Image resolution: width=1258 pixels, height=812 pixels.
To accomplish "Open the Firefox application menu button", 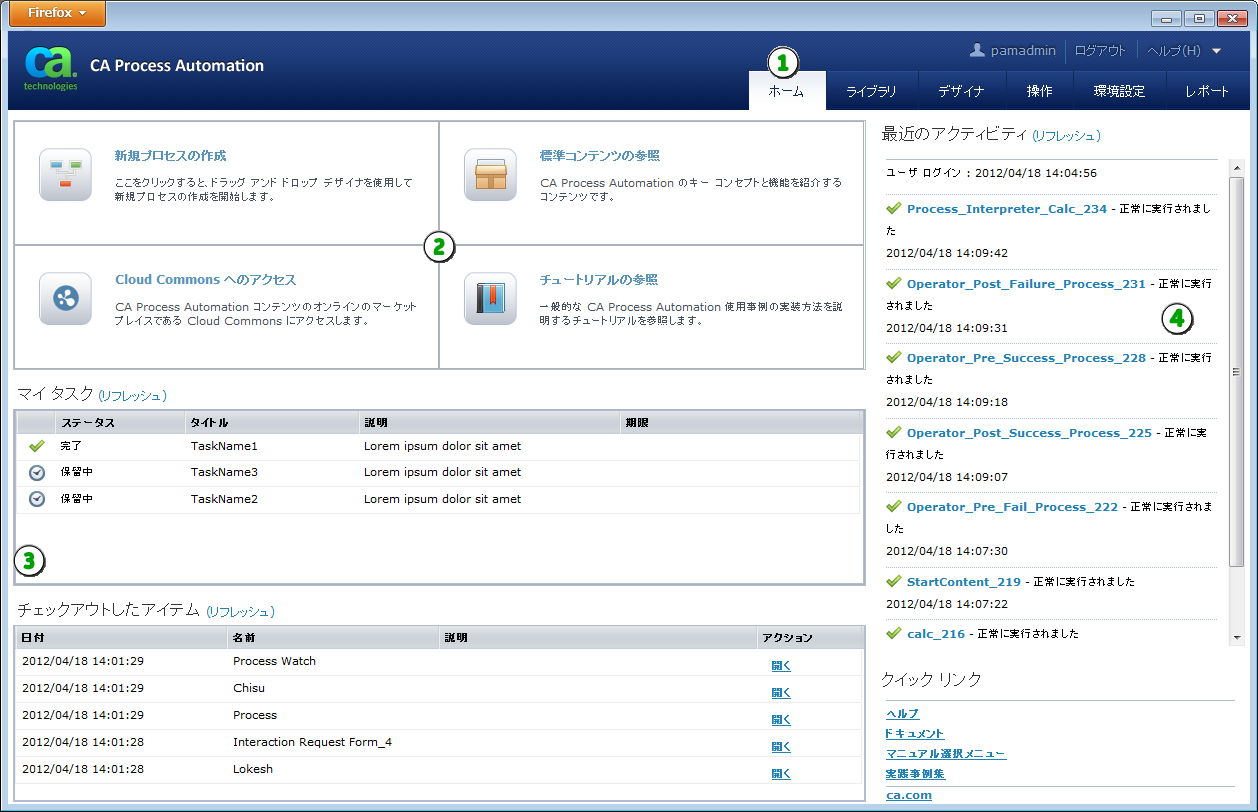I will click(56, 13).
